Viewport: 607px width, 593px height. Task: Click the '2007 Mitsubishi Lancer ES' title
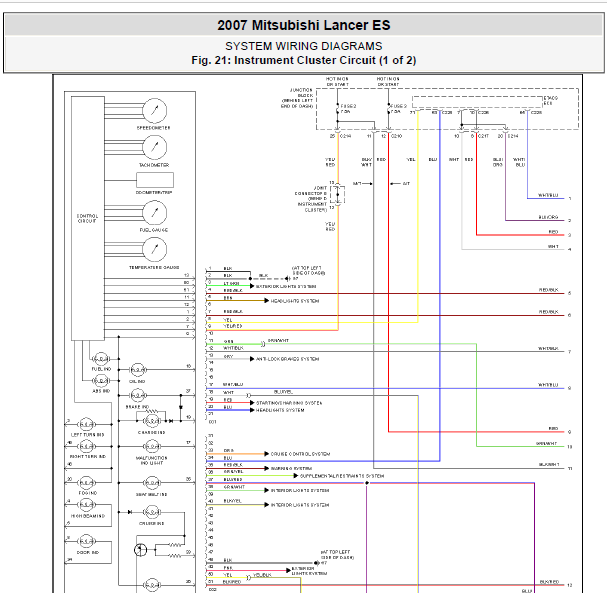304,25
